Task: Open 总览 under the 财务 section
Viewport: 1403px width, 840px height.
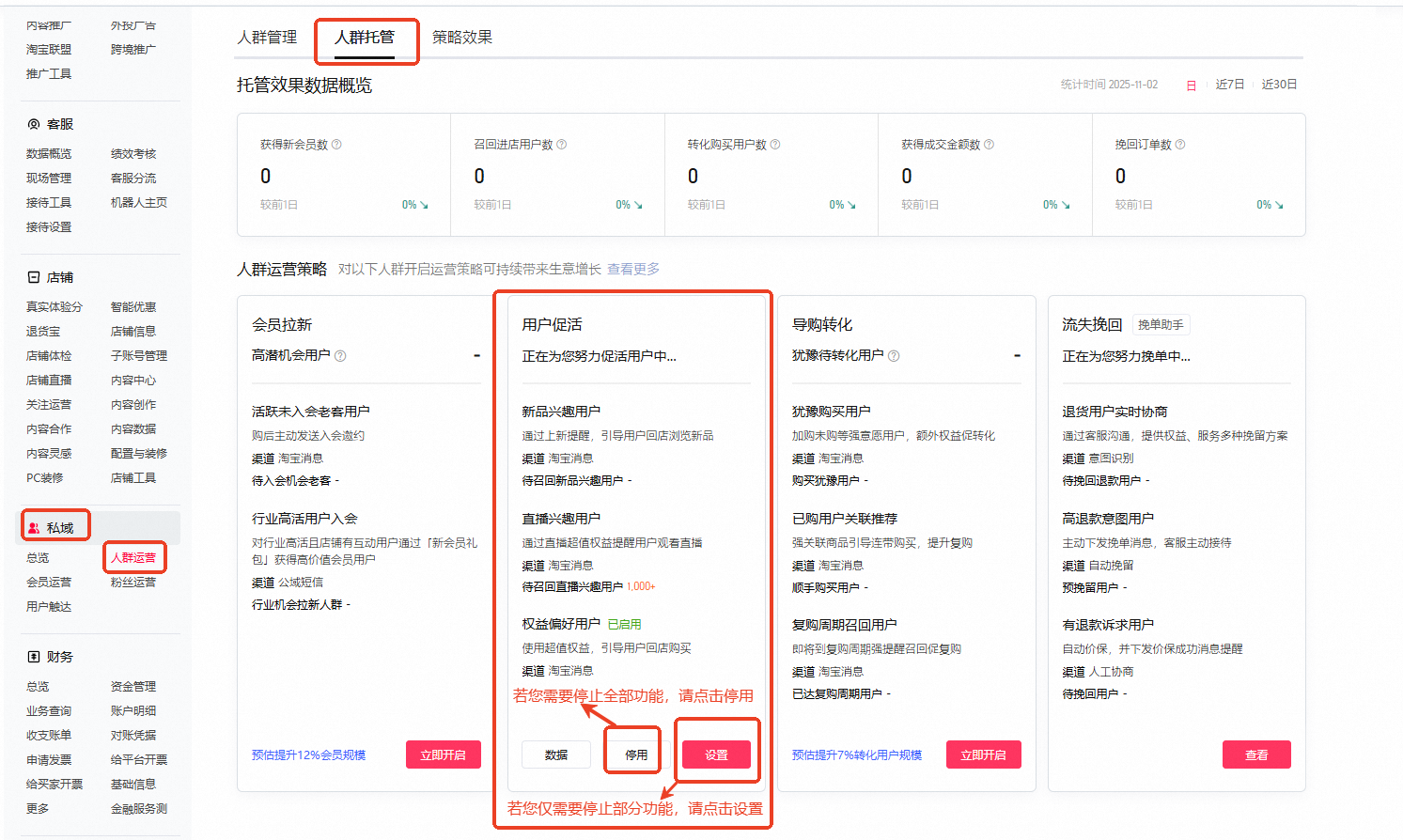Action: pos(38,687)
